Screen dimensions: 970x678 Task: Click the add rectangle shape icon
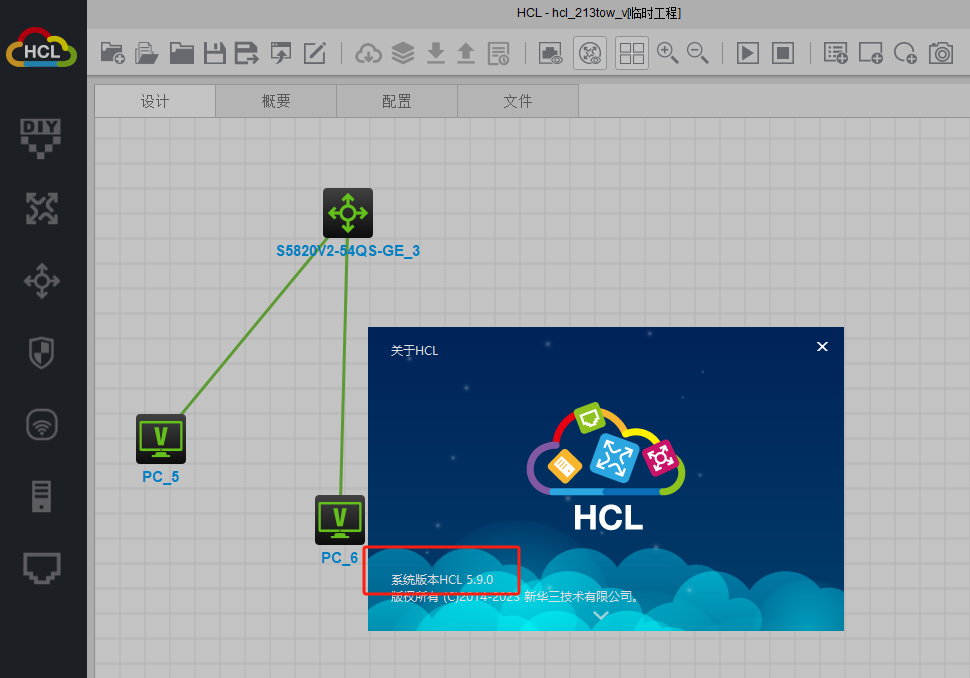pyautogui.click(x=870, y=53)
